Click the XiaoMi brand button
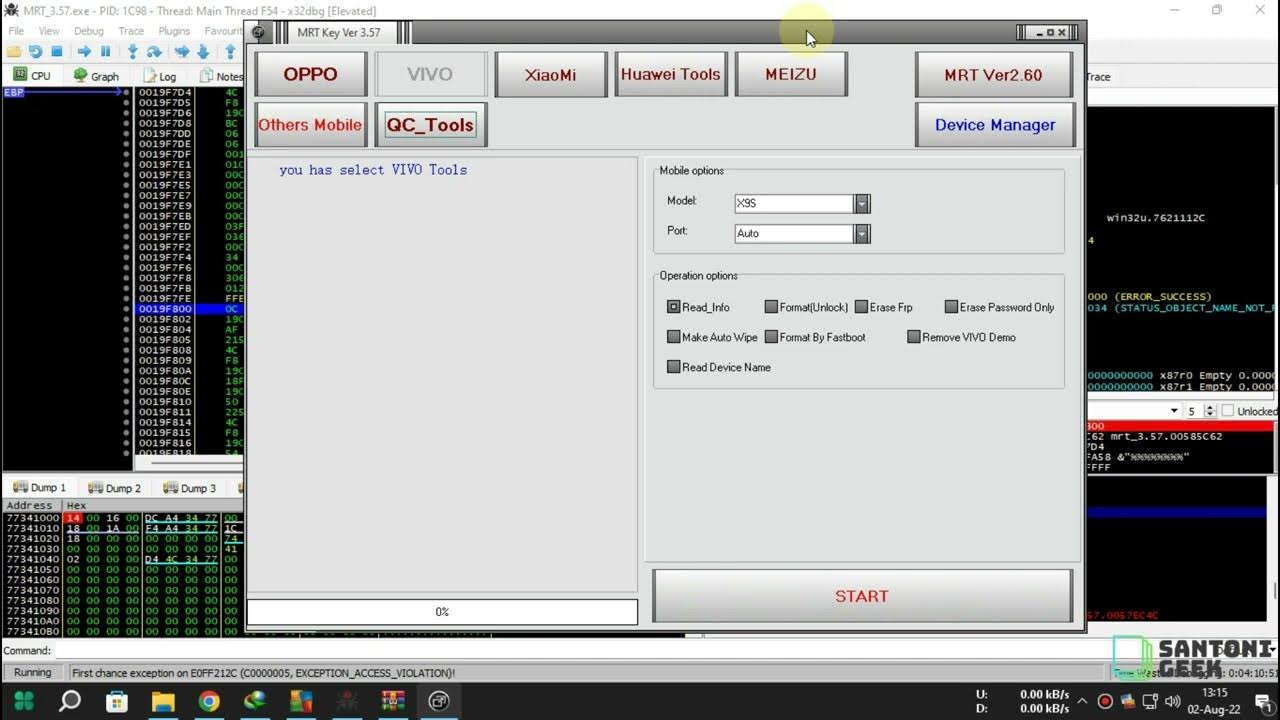Screen dimensions: 1280x720 550,74
